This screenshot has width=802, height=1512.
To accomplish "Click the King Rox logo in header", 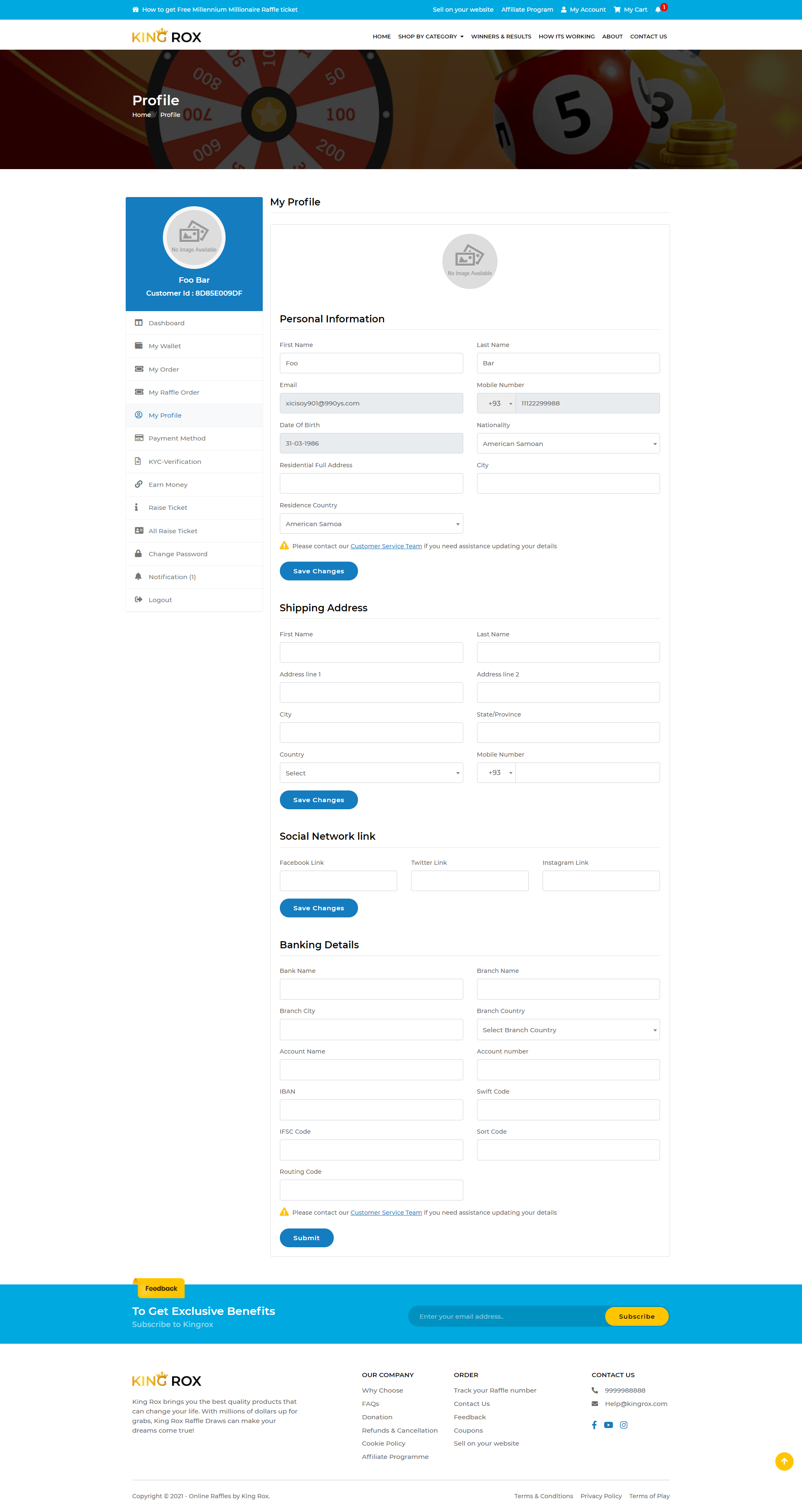I will click(167, 36).
